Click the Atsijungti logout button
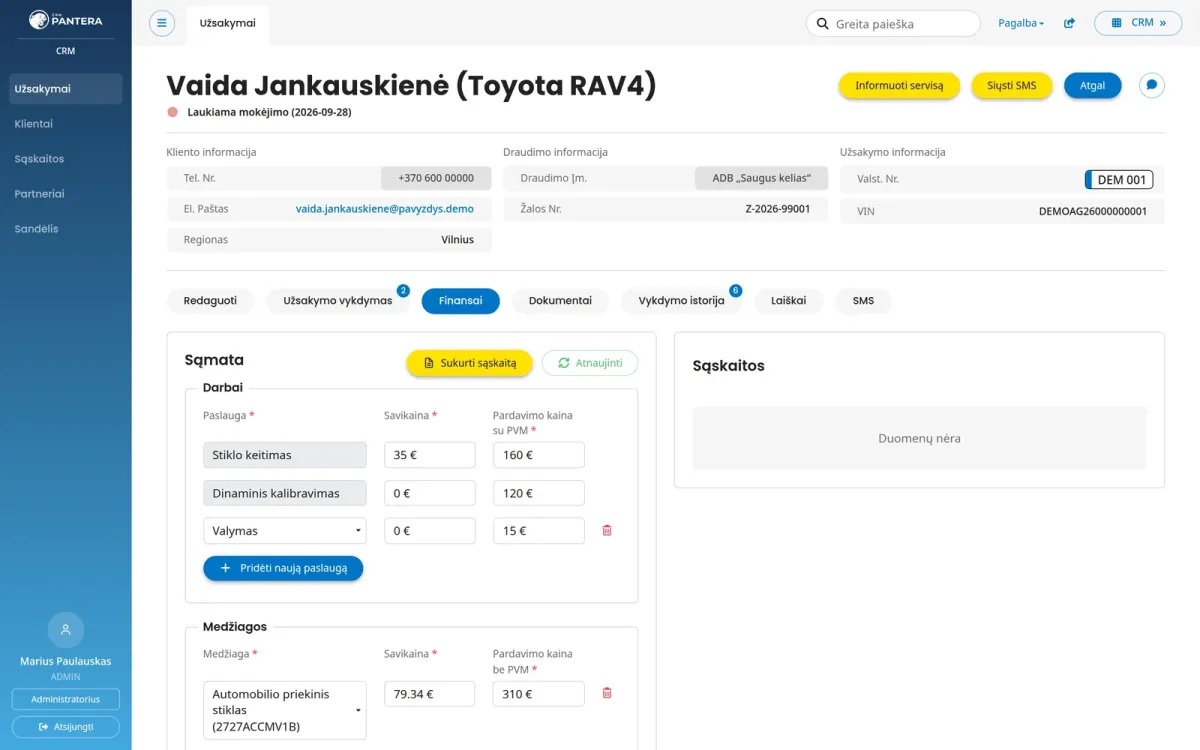The height and width of the screenshot is (750, 1200). (x=66, y=727)
